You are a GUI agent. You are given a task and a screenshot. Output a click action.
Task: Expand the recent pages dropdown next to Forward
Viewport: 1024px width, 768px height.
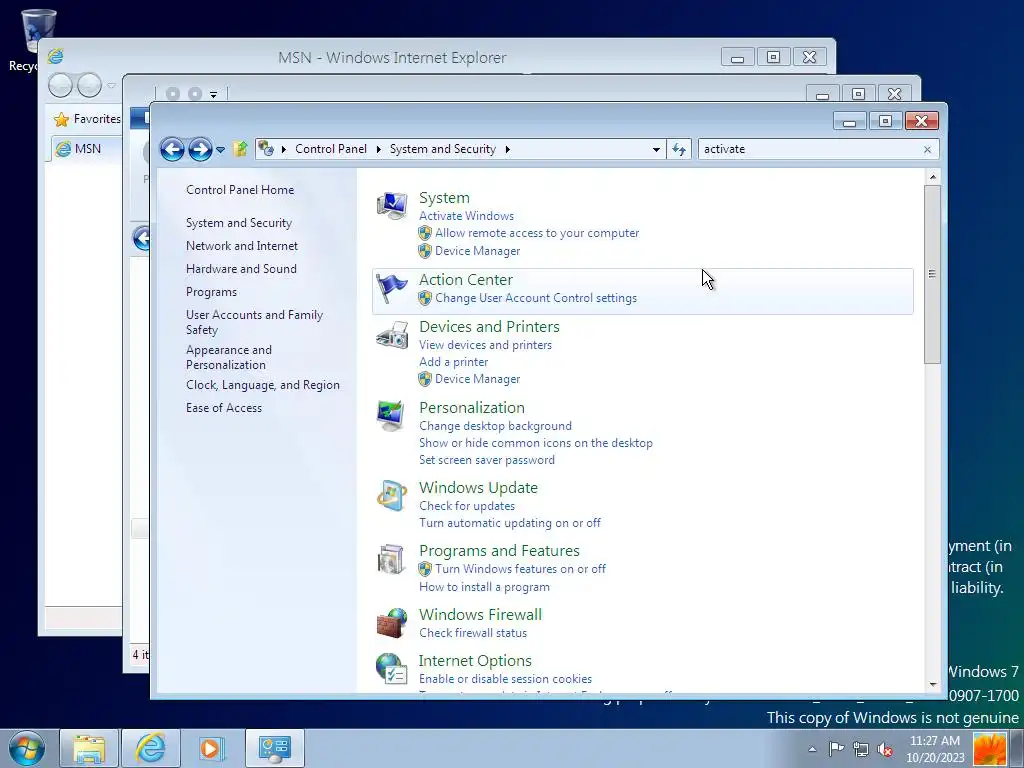[221, 150]
